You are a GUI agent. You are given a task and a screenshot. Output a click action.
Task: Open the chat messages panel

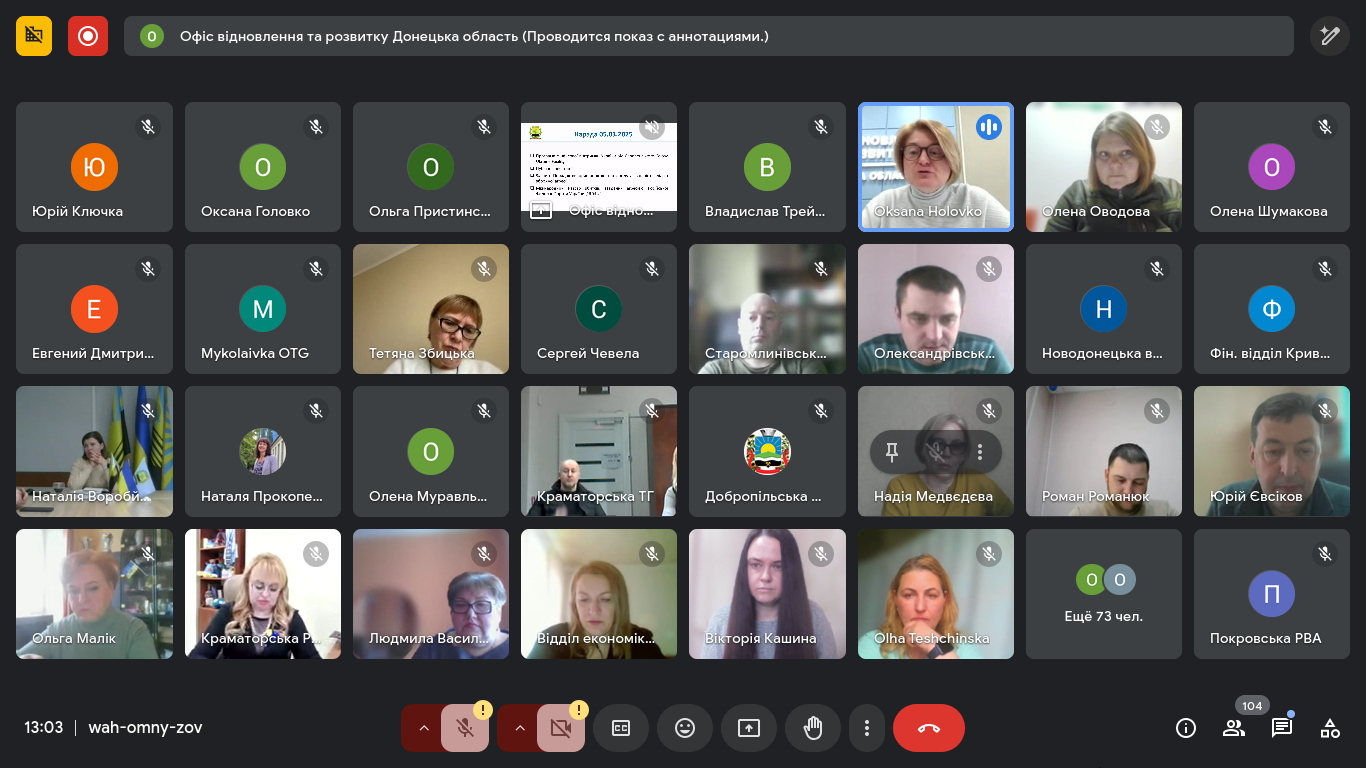pos(1282,728)
